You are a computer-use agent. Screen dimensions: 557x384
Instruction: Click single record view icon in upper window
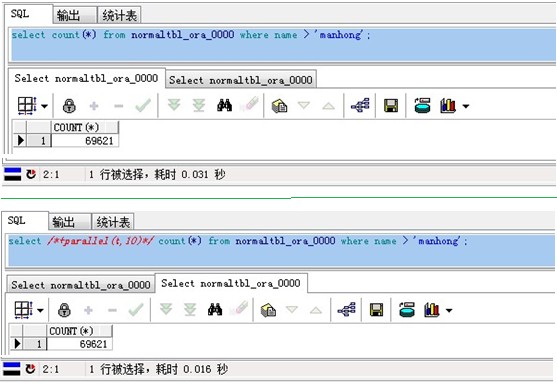(x=280, y=106)
